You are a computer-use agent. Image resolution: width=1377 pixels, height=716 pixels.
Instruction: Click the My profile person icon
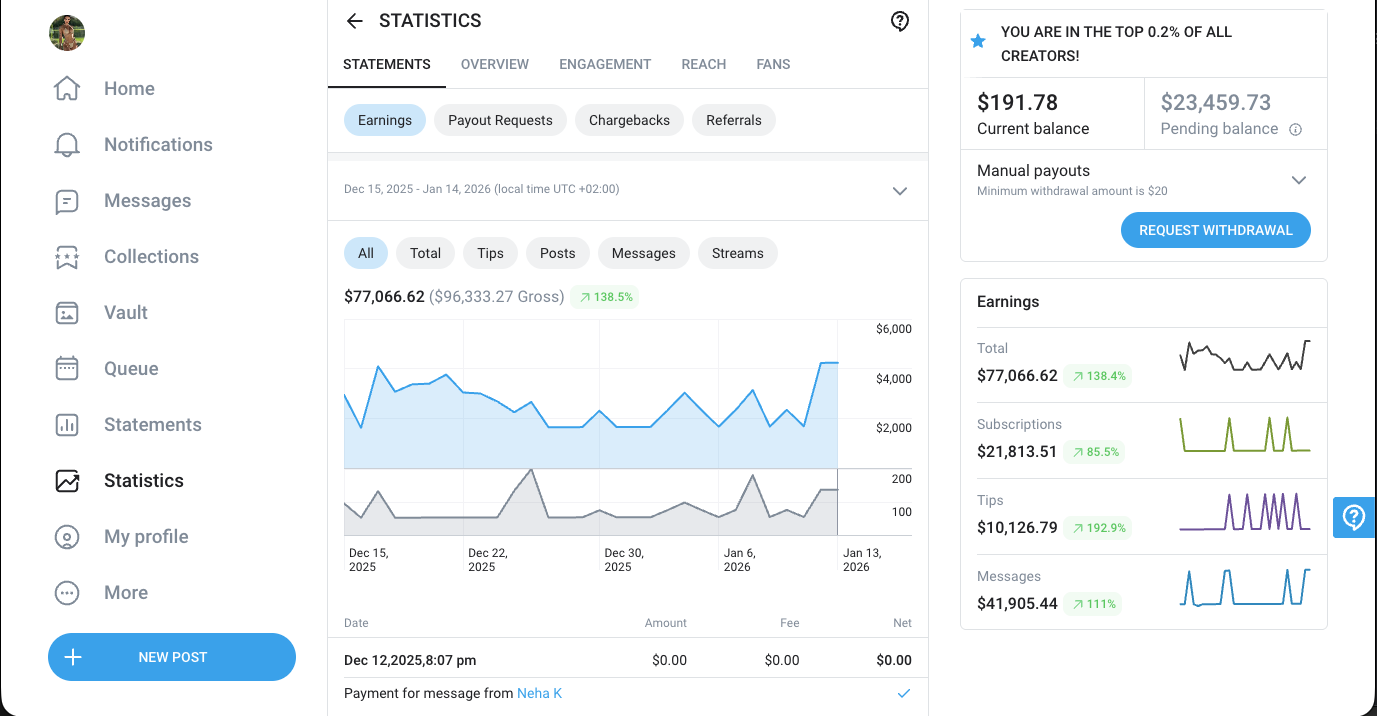67,536
